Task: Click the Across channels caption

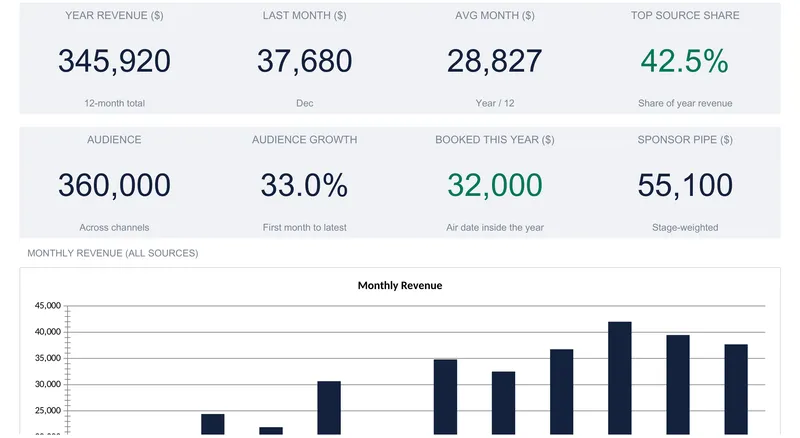Action: (114, 227)
